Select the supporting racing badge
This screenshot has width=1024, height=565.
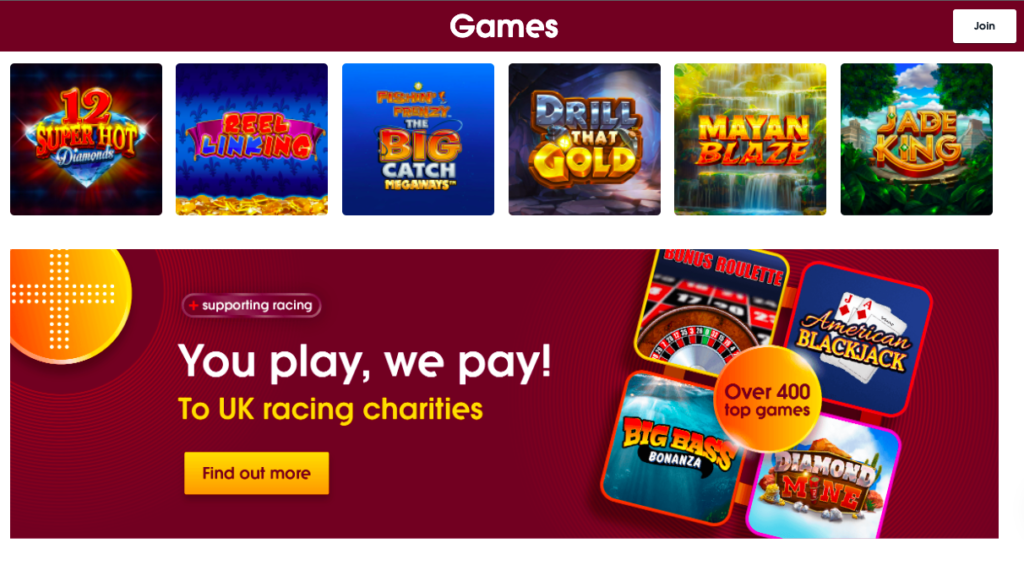point(251,305)
